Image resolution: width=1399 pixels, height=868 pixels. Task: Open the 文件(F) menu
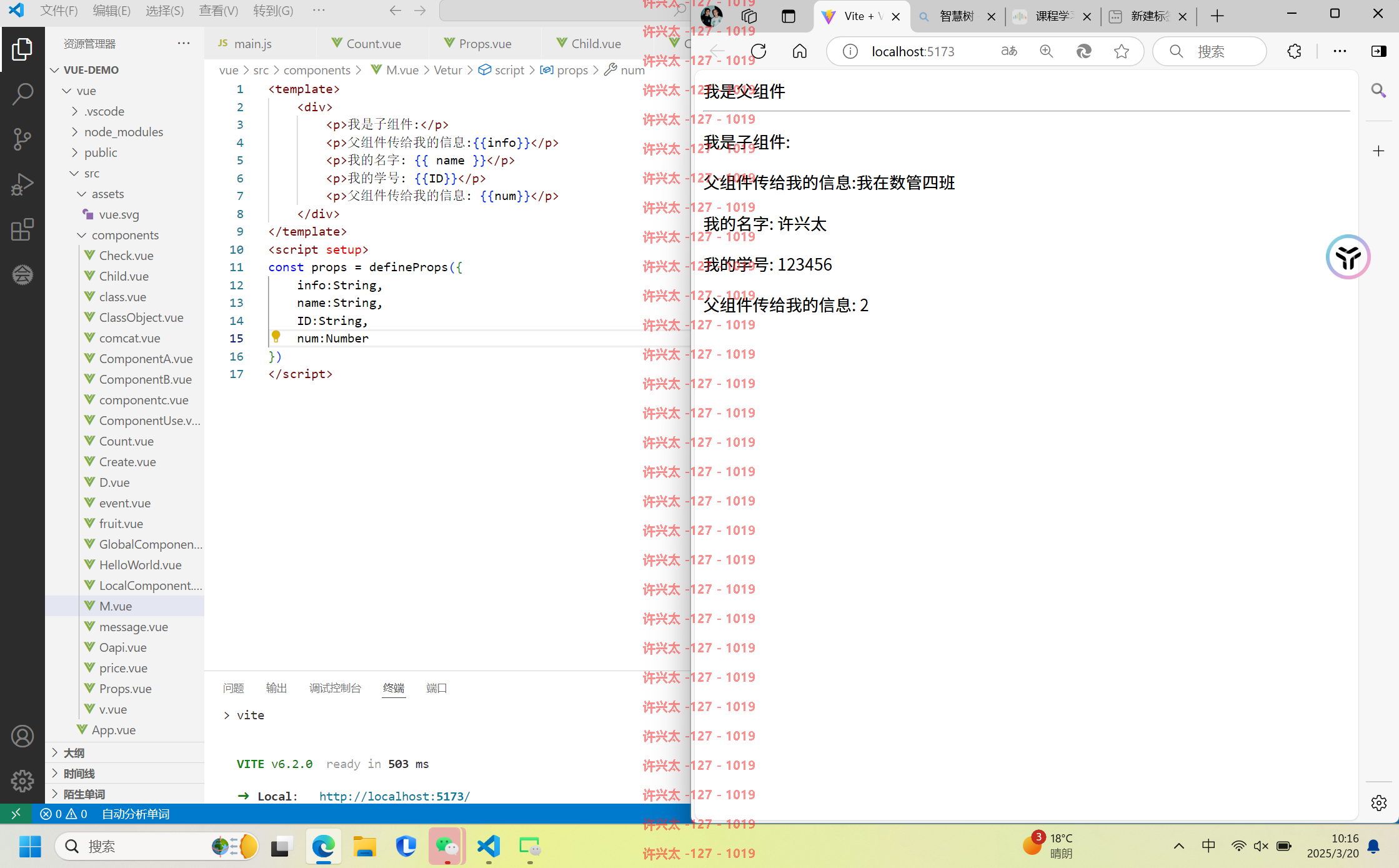tap(59, 11)
